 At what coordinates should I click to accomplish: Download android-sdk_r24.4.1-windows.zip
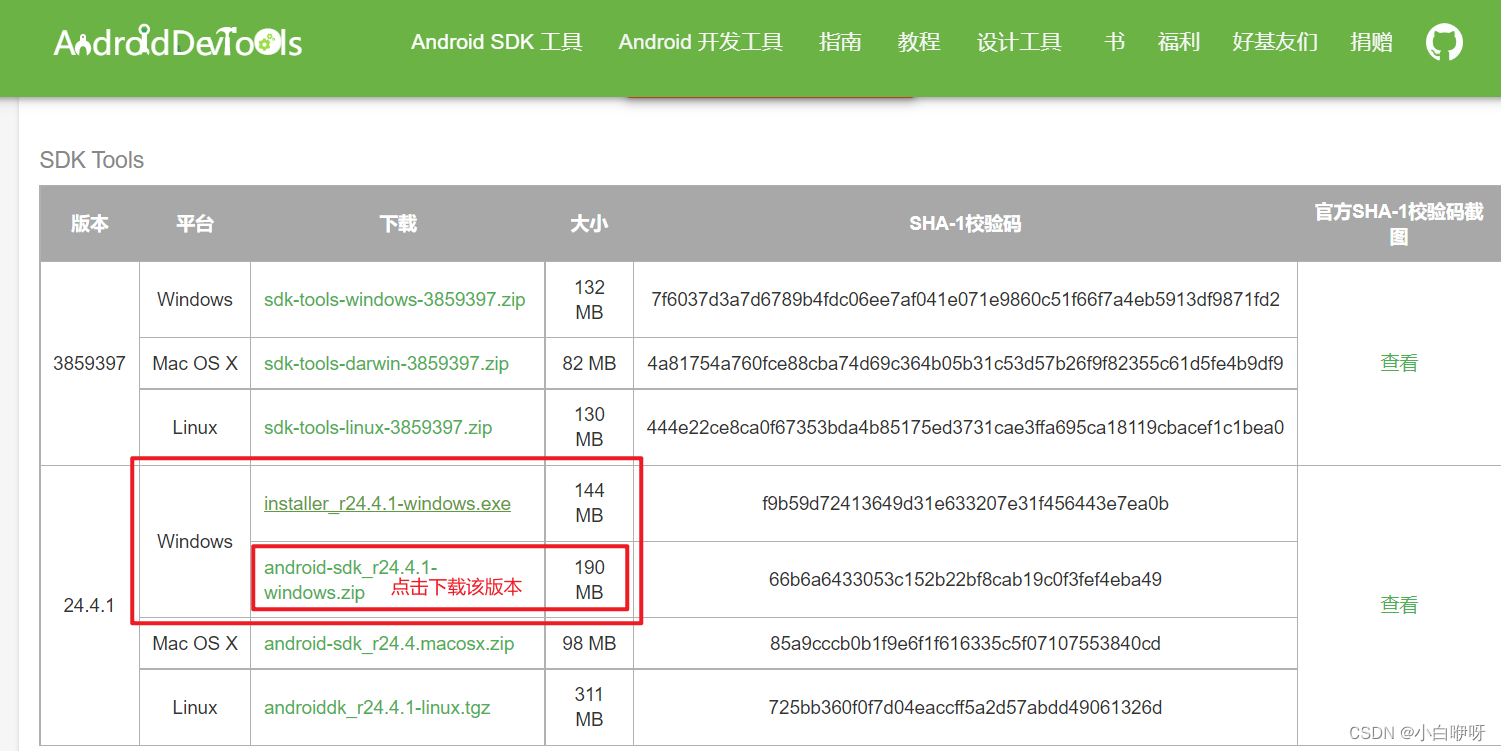[351, 580]
